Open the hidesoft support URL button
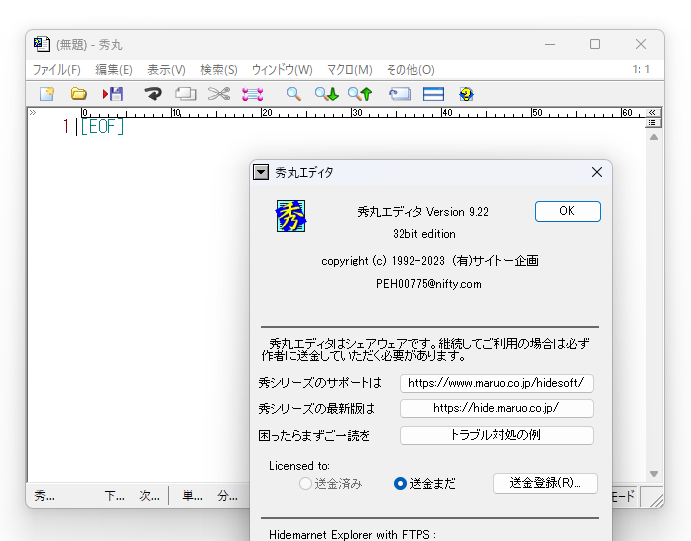 (497, 383)
